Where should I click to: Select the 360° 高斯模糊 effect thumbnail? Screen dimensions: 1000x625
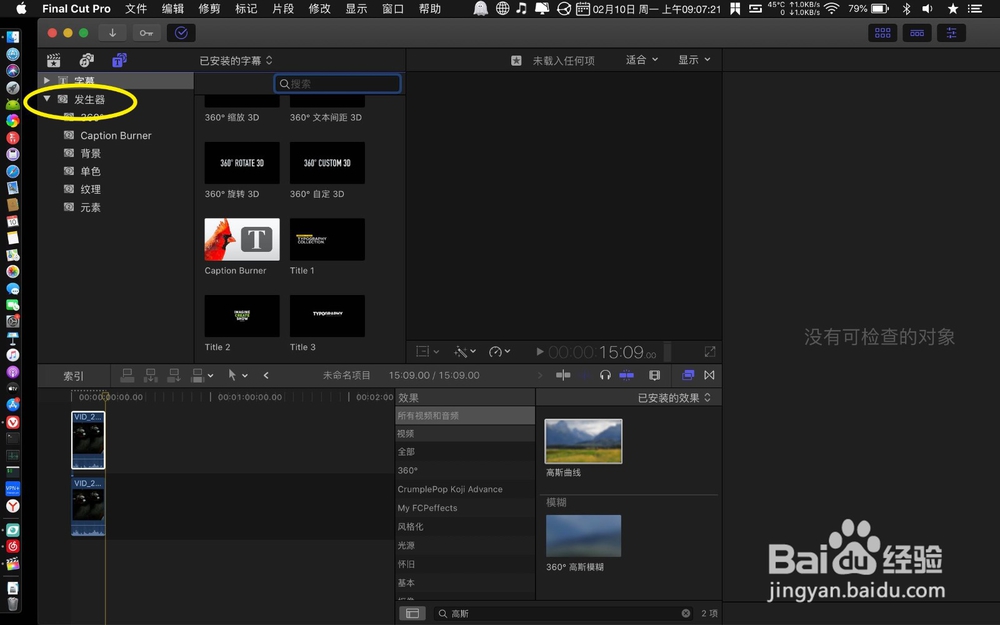point(584,536)
